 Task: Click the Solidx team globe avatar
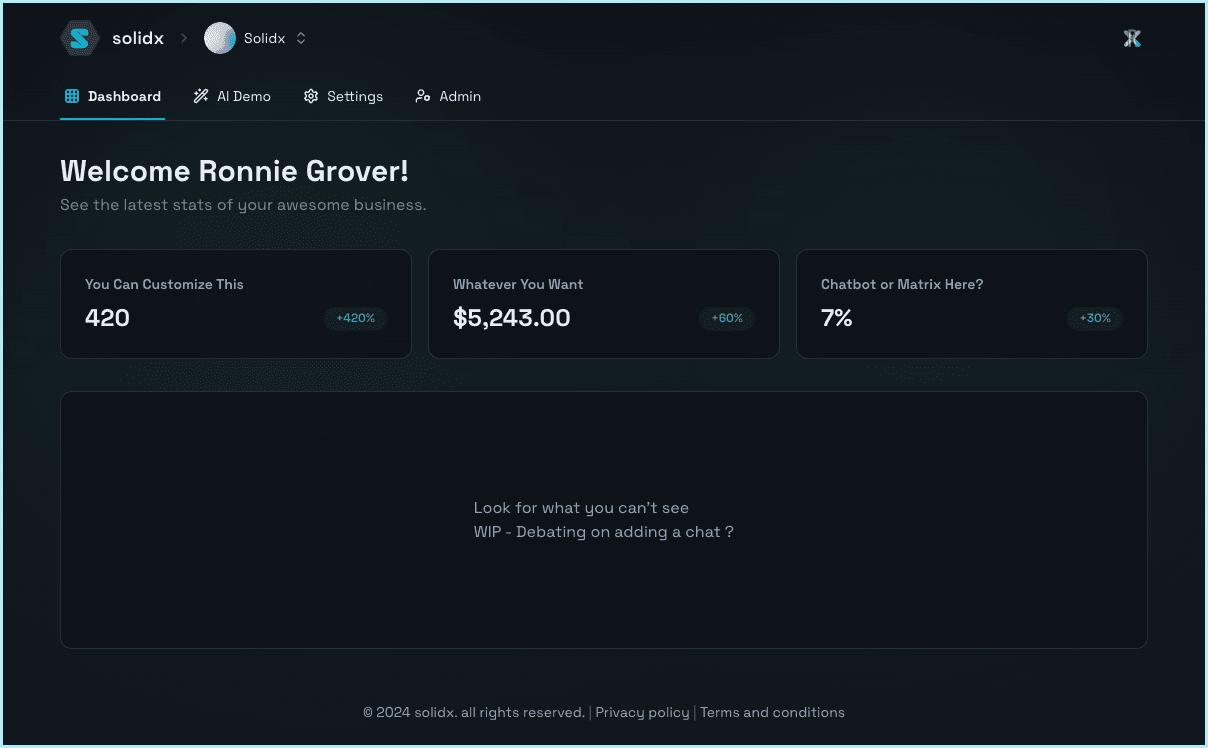tap(220, 39)
